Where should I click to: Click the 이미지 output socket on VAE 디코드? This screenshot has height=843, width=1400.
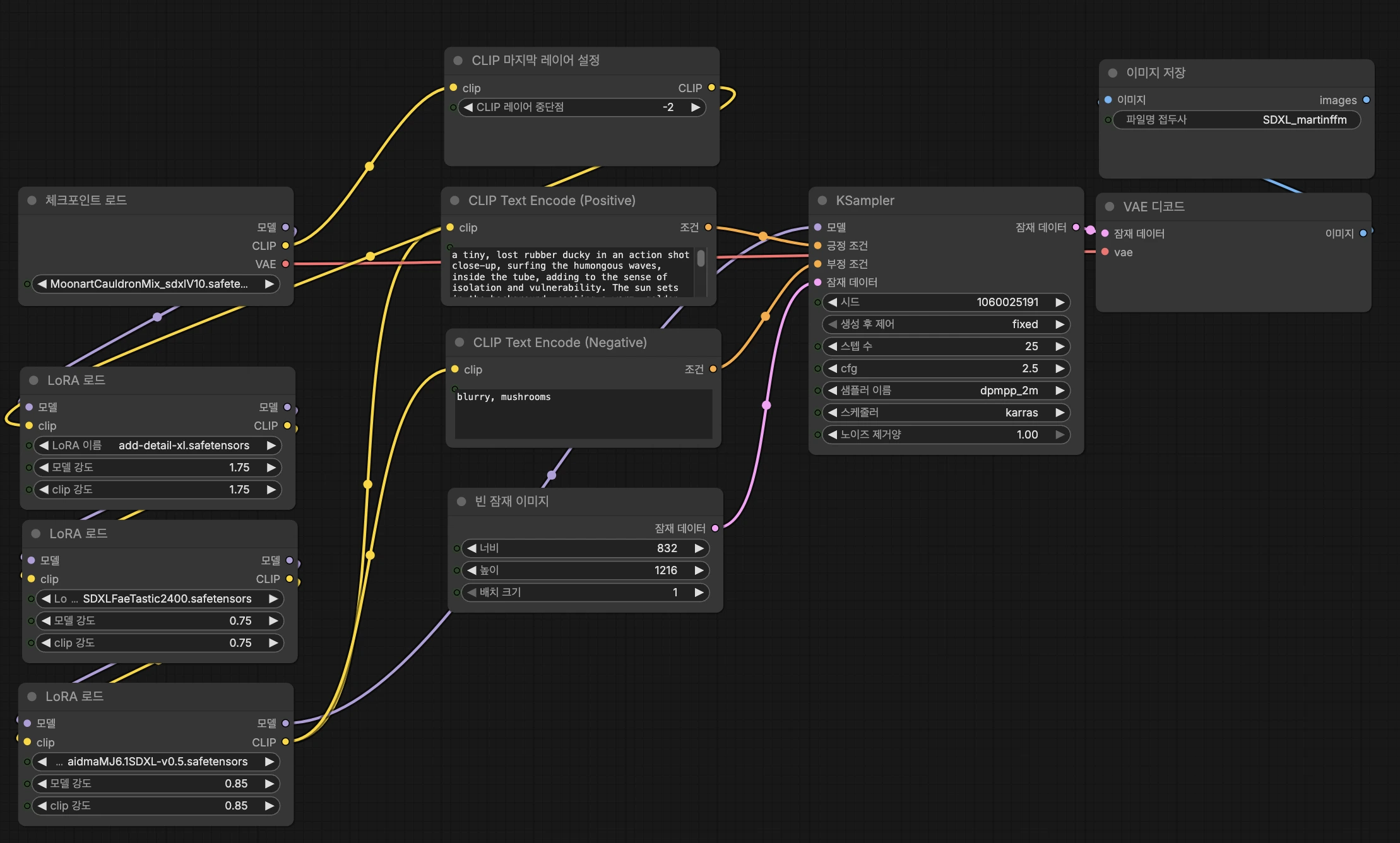(1363, 233)
